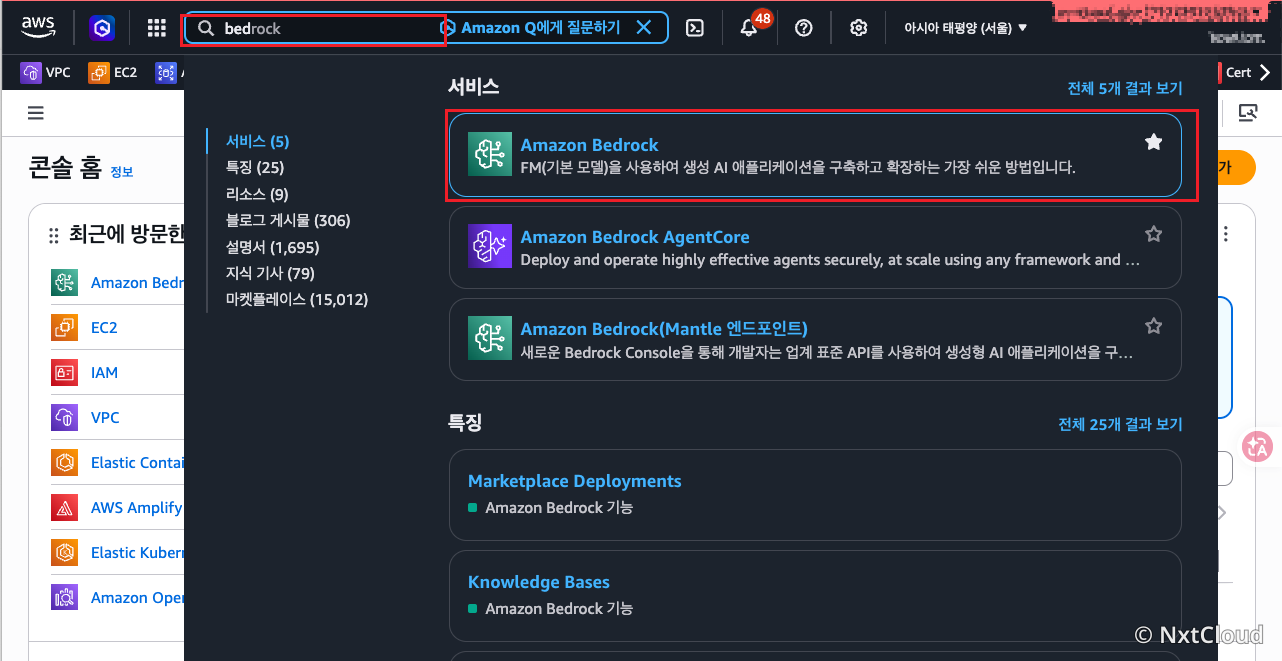
Task: Open EC2 favorite in bookmarks bar
Action: pos(113,72)
